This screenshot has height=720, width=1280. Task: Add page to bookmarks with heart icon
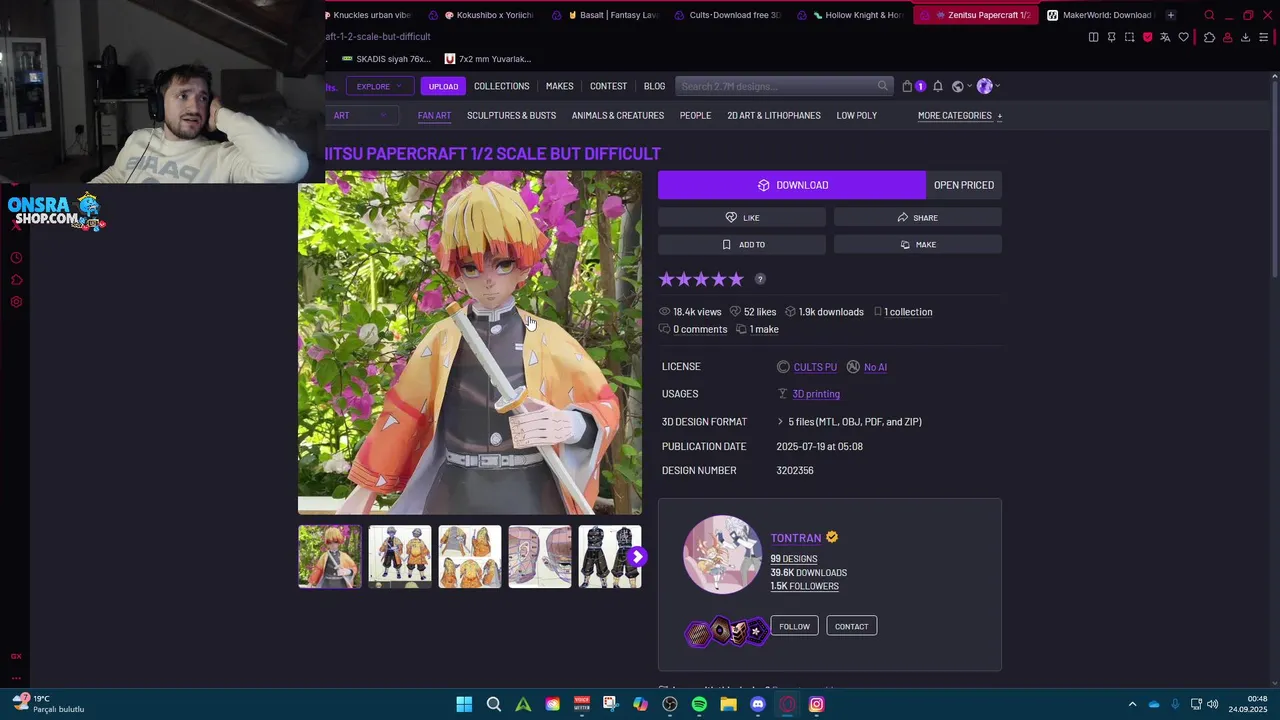[1184, 37]
